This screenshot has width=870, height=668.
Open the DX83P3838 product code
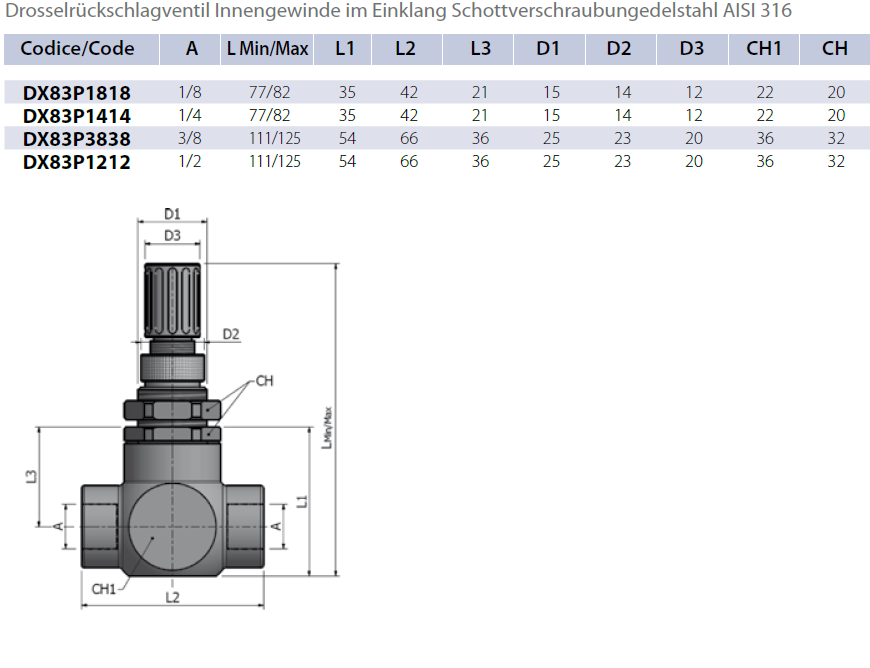pyautogui.click(x=77, y=139)
